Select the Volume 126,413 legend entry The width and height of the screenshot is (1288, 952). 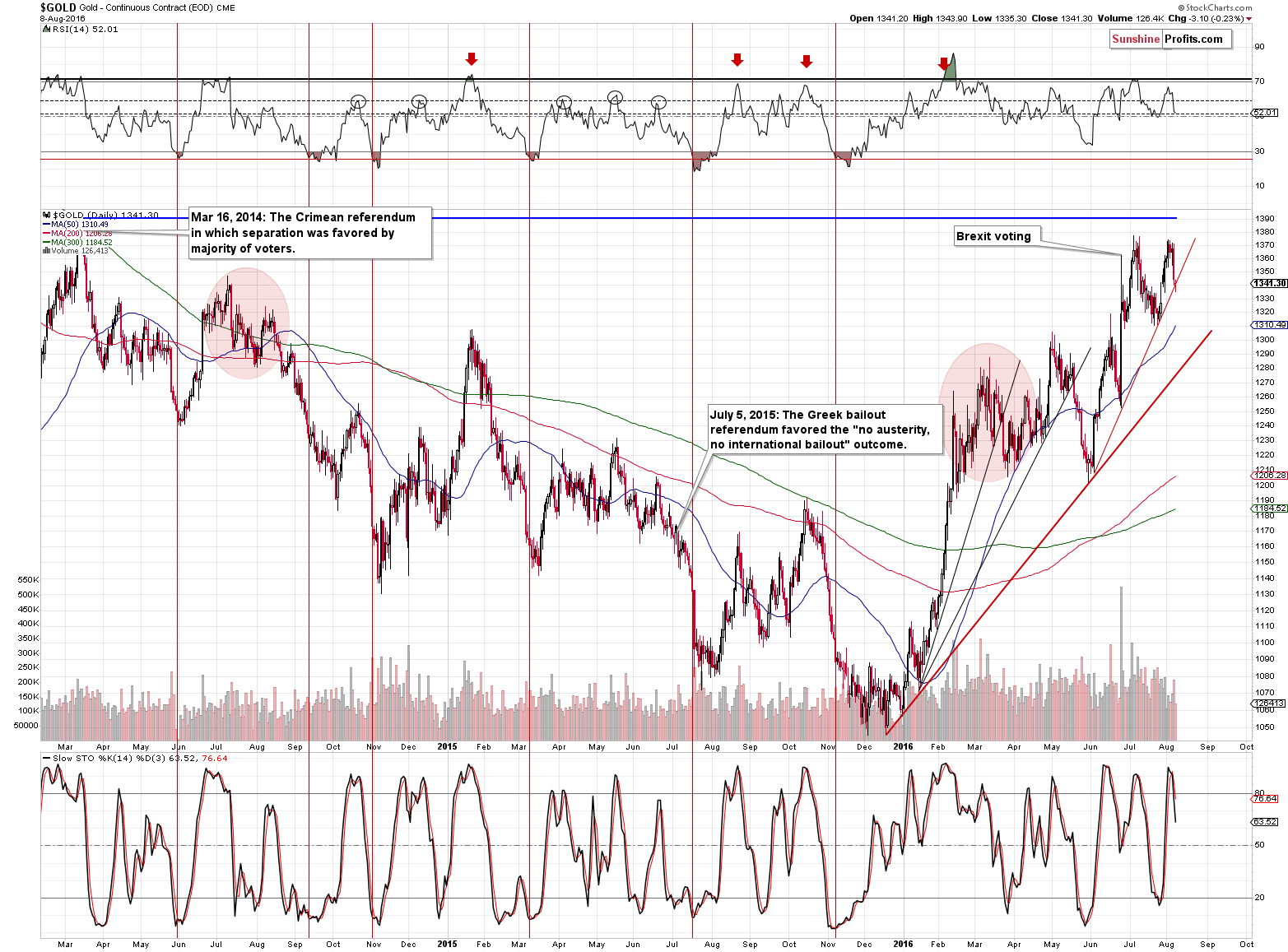(x=75, y=250)
